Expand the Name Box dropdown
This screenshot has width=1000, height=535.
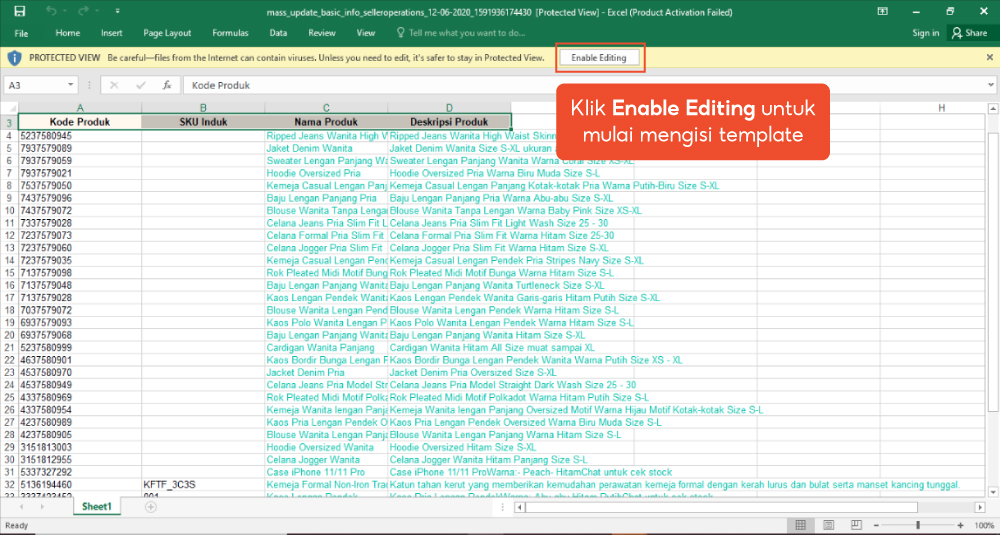71,86
